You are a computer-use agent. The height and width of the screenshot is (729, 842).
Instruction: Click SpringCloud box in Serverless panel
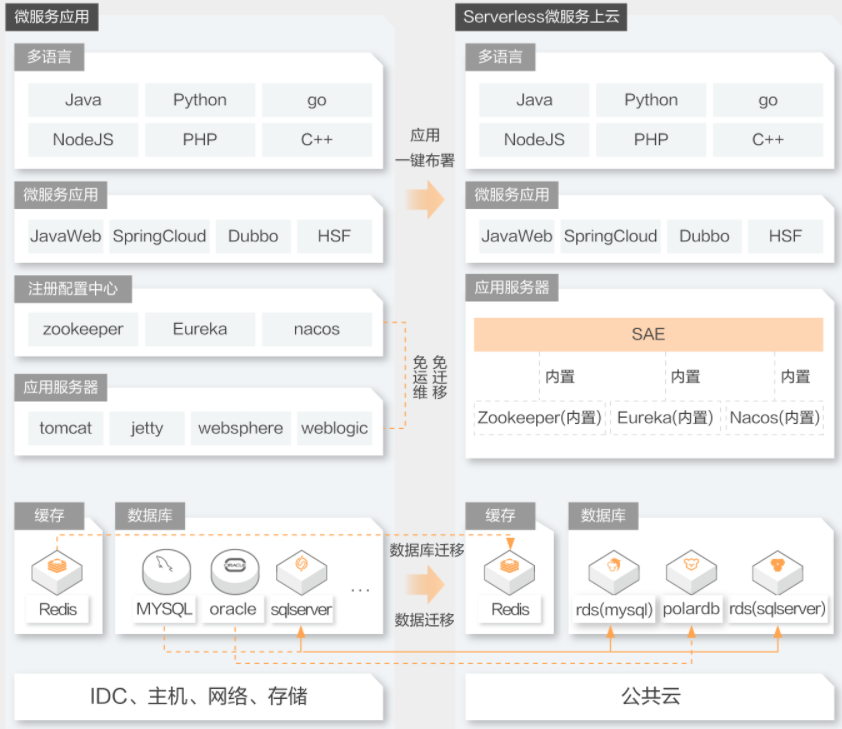611,236
